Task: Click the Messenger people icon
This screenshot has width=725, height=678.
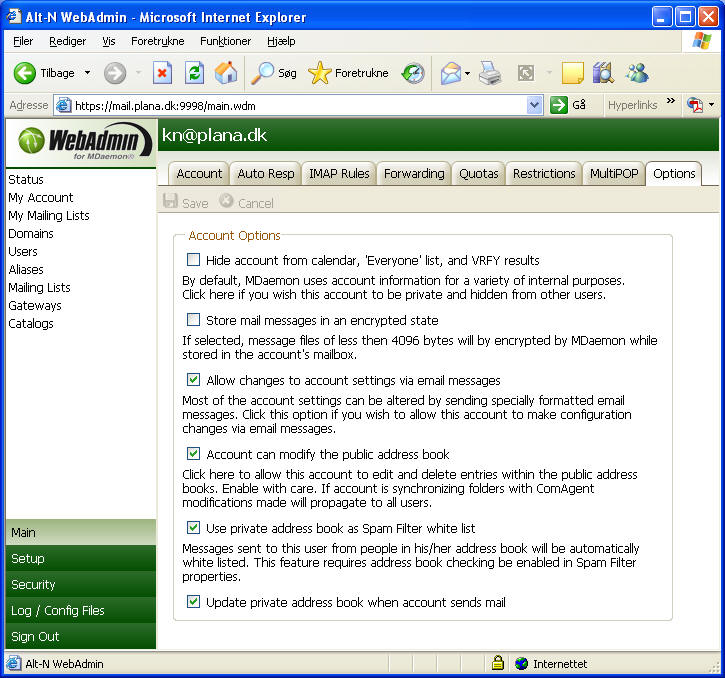Action: 637,73
